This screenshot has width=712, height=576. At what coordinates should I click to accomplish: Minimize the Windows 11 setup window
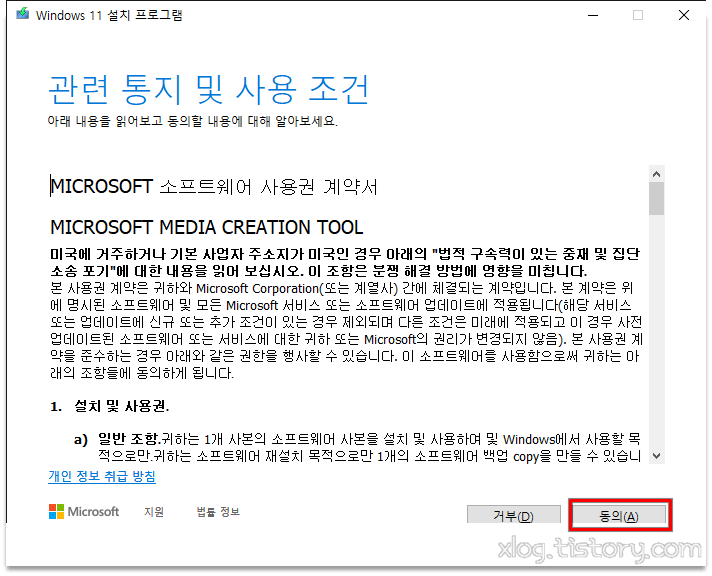[593, 15]
